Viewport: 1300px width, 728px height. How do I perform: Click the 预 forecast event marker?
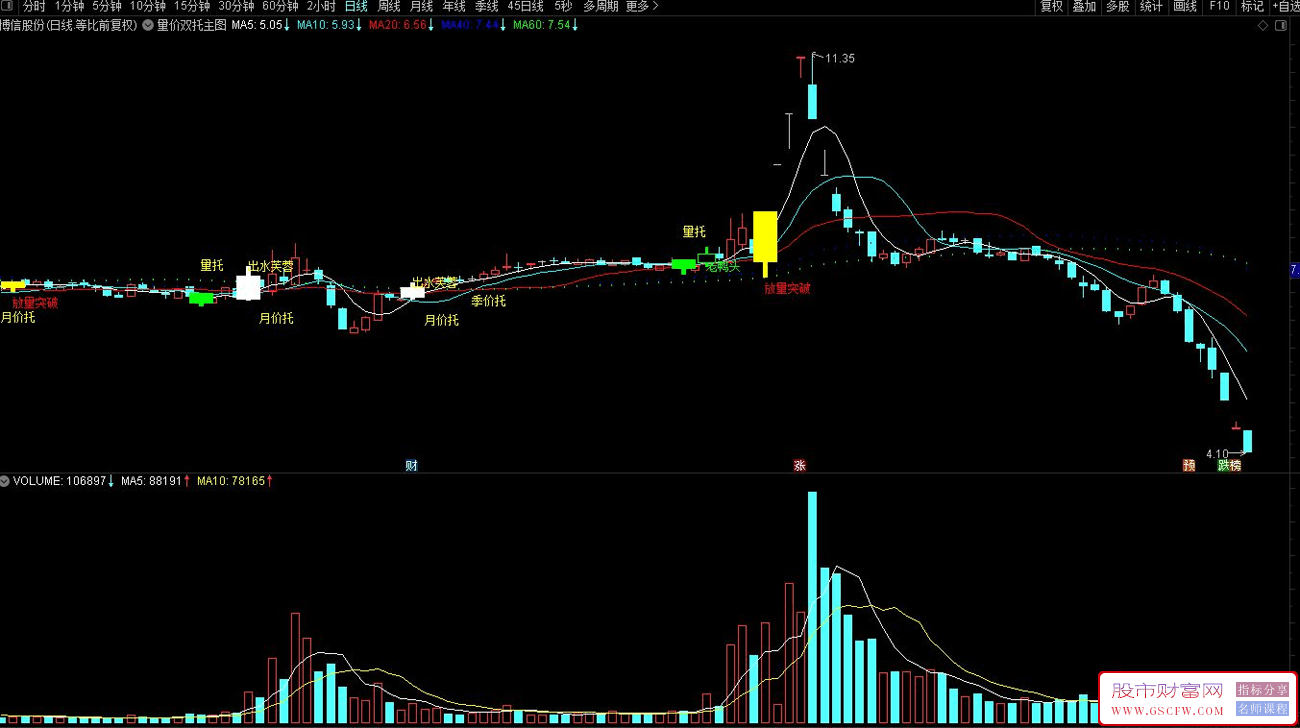coord(1189,466)
